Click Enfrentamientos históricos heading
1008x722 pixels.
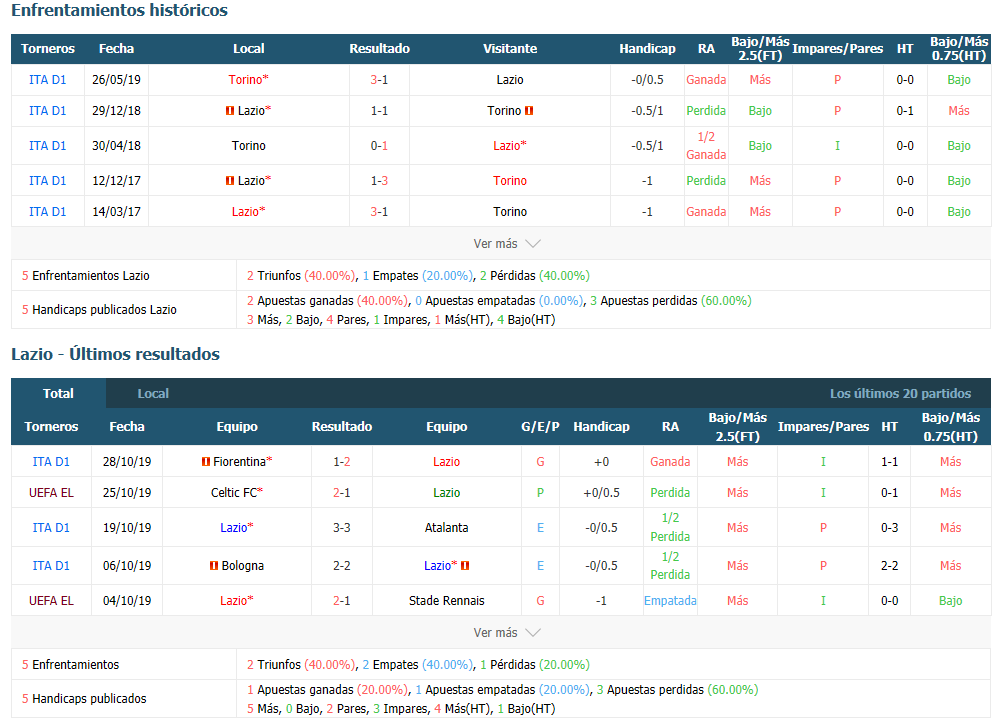(120, 10)
